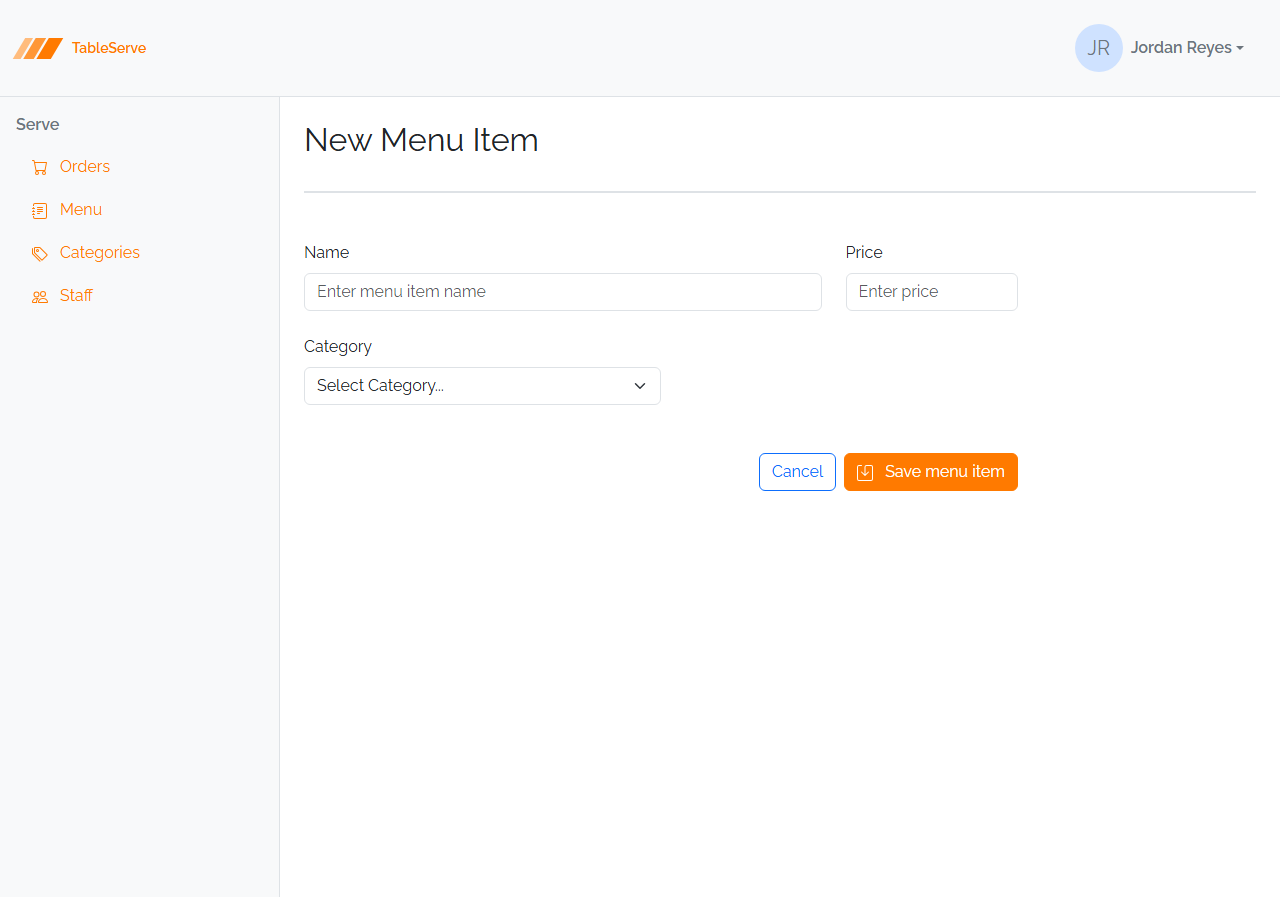Image resolution: width=1280 pixels, height=897 pixels.
Task: Click the Categories tag icon in sidebar
Action: click(x=40, y=253)
